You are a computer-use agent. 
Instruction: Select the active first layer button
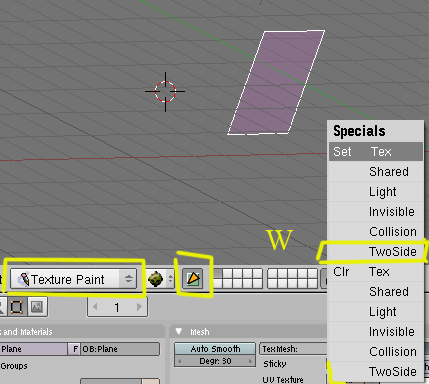(x=218, y=274)
